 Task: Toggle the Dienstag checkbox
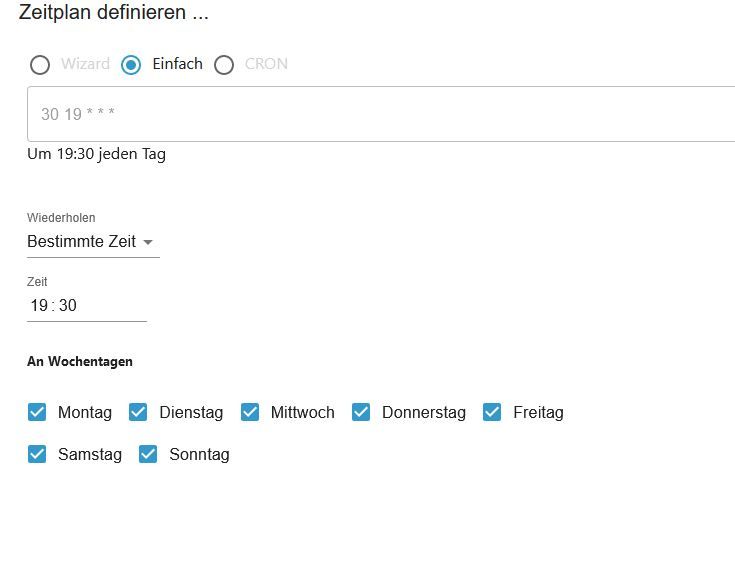(138, 412)
